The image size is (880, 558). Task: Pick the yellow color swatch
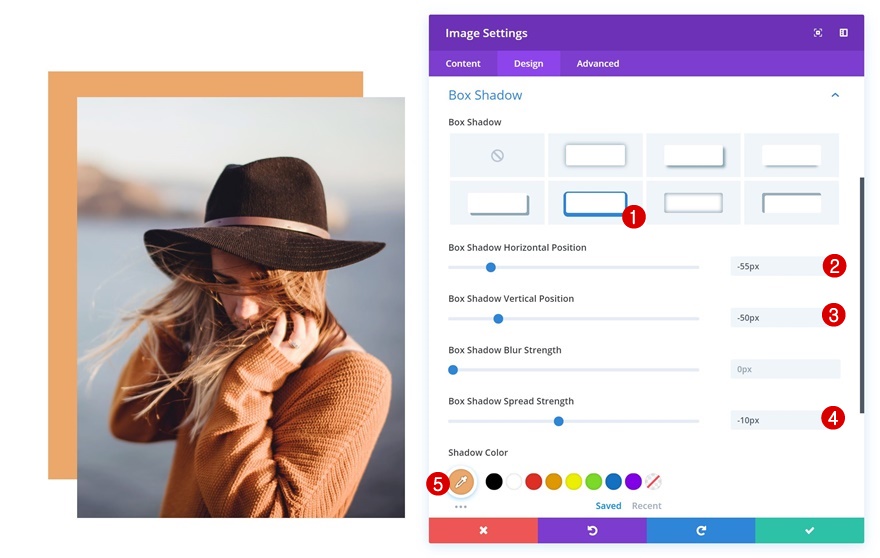(574, 481)
